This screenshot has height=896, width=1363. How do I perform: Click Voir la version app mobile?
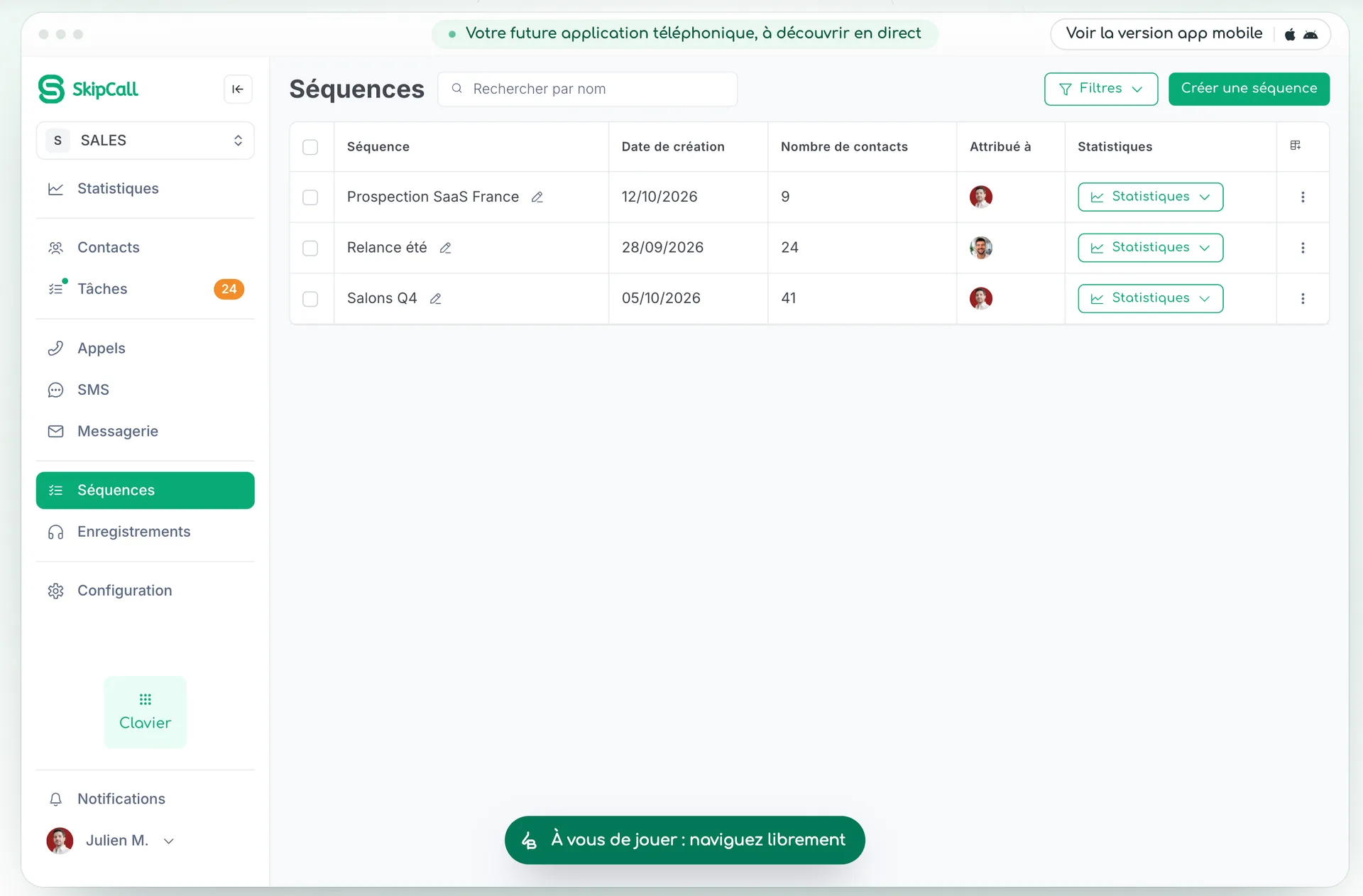click(1190, 34)
